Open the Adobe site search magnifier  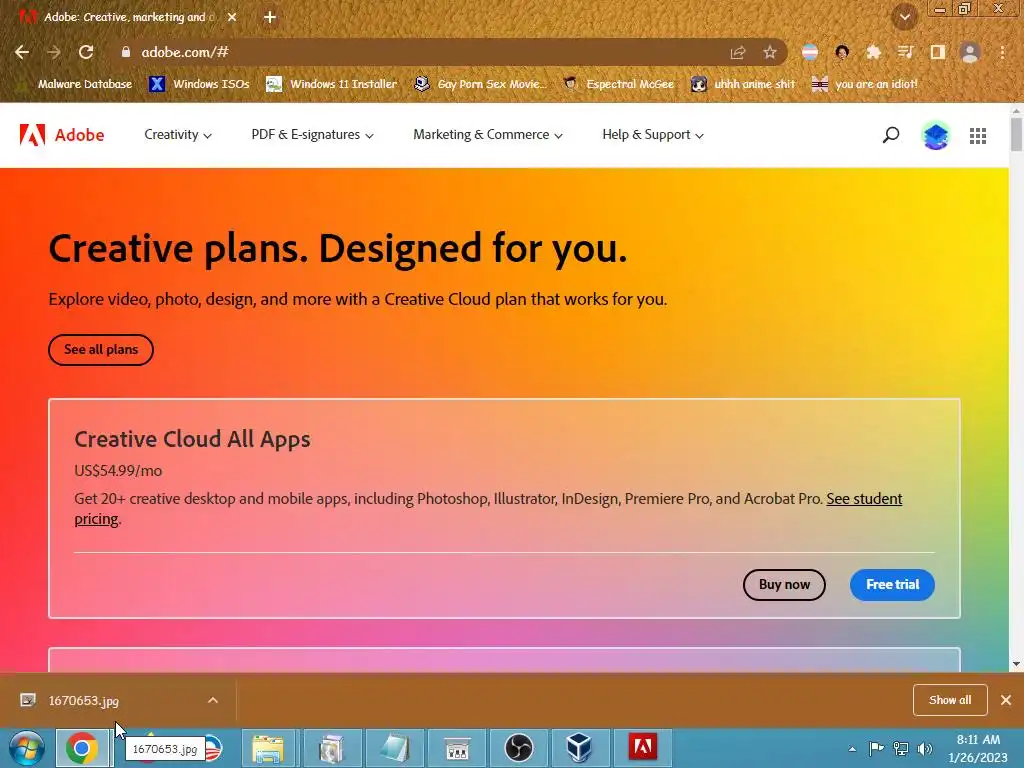click(x=891, y=135)
